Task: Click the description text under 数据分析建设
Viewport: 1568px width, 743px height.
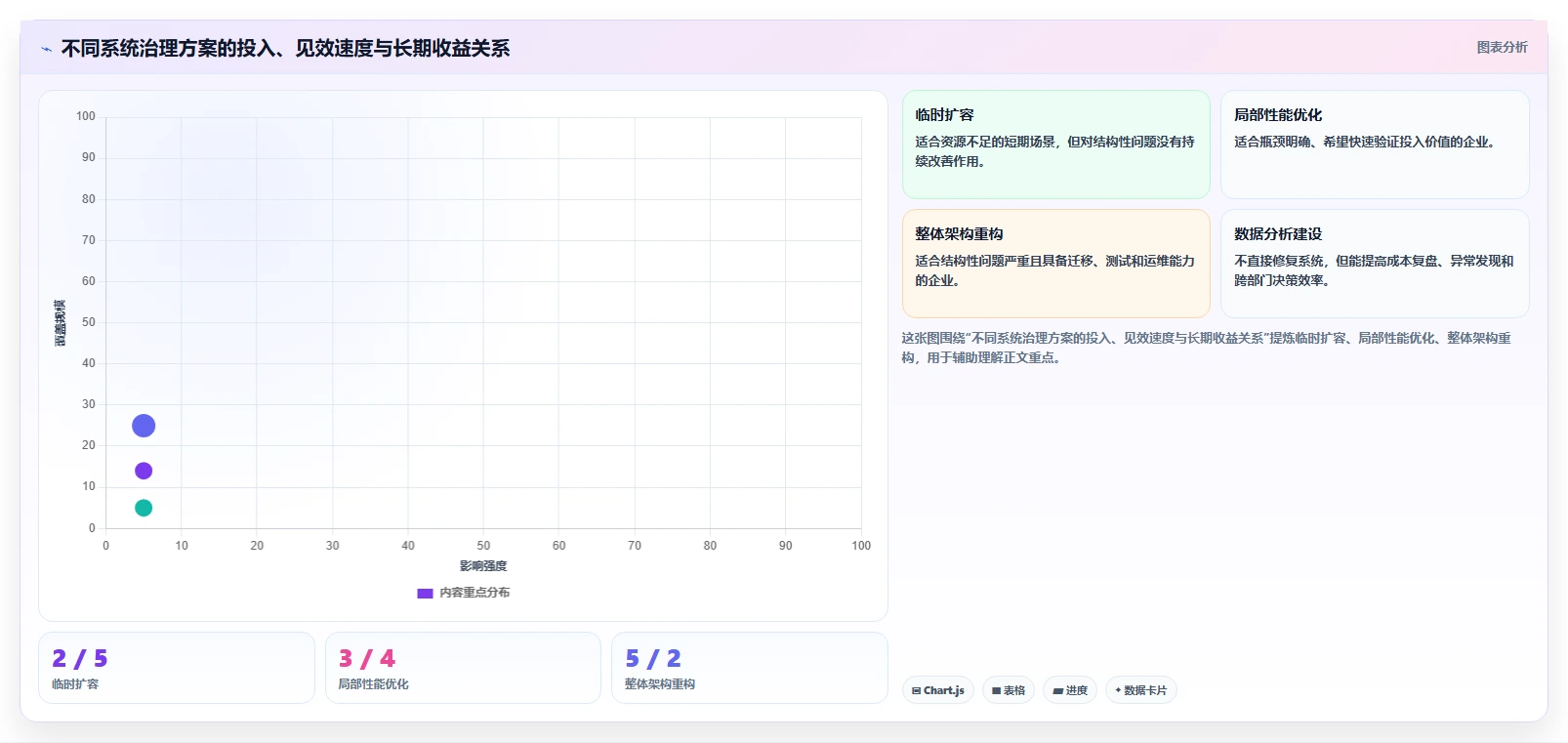Action: click(1374, 270)
